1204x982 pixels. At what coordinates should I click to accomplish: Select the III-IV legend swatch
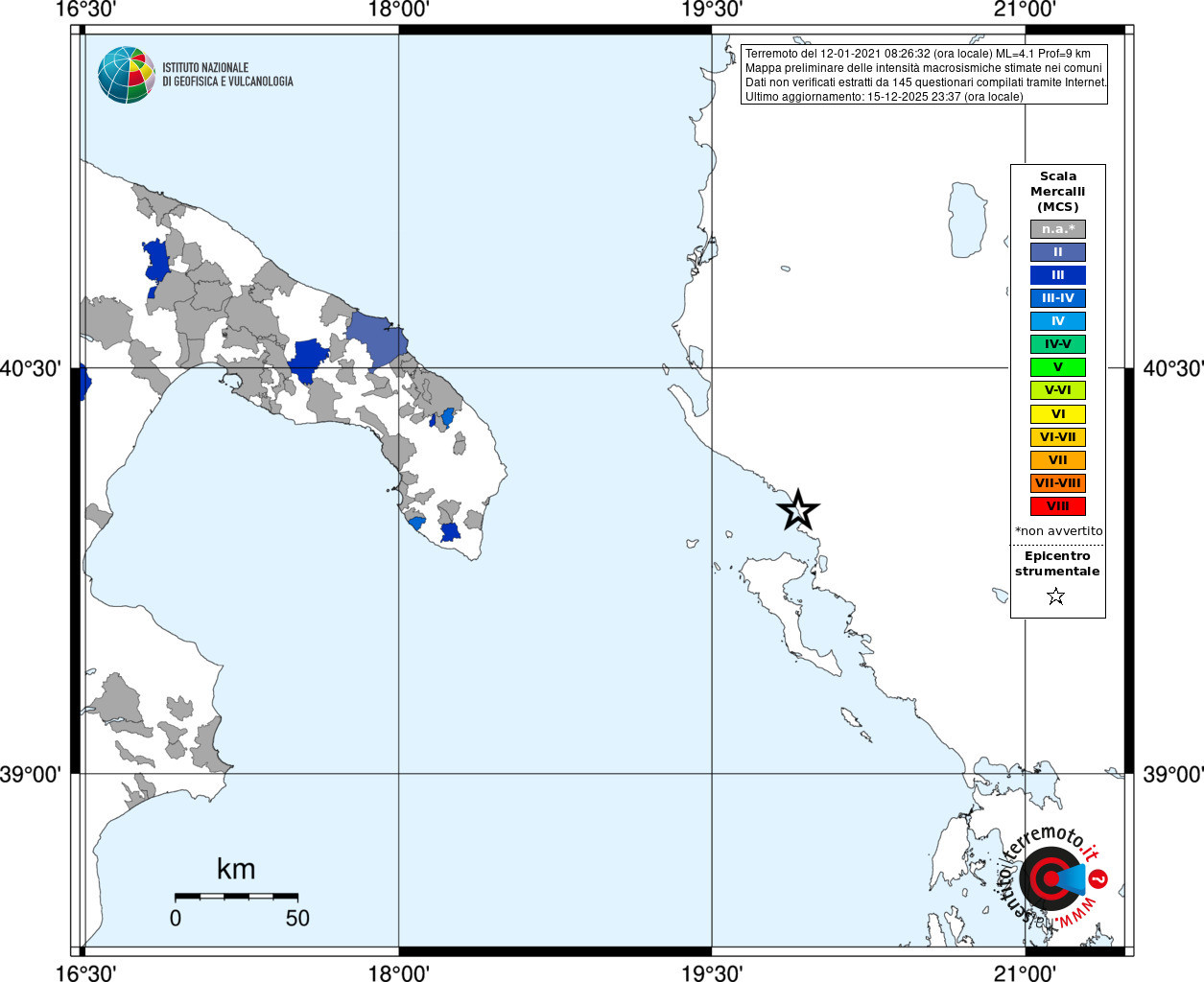(1058, 298)
